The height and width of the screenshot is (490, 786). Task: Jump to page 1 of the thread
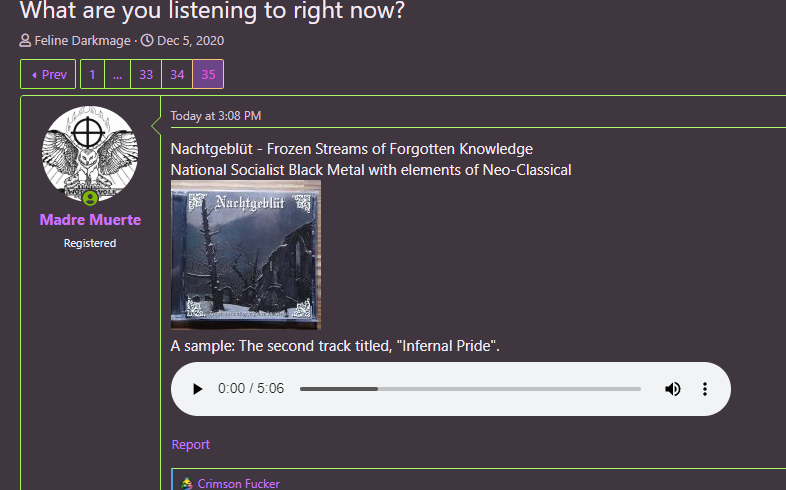pyautogui.click(x=92, y=74)
